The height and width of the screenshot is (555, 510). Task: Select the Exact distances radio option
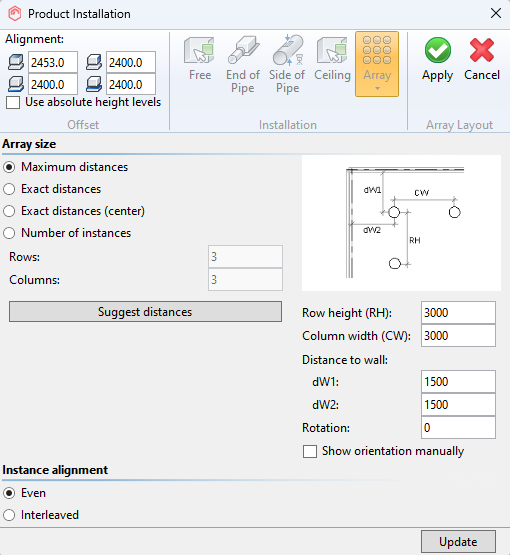click(x=9, y=189)
